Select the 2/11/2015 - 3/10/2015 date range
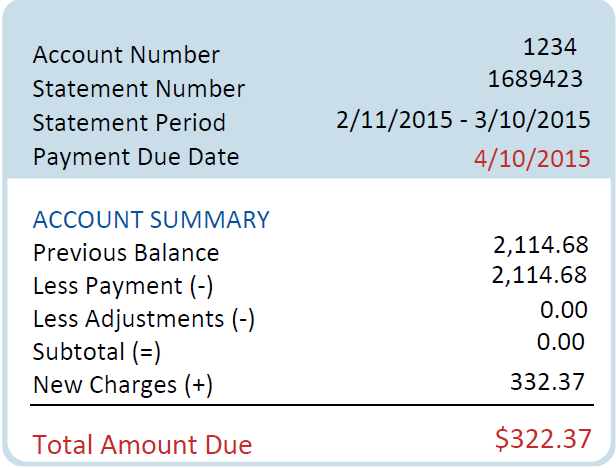616x468 pixels. point(464,121)
